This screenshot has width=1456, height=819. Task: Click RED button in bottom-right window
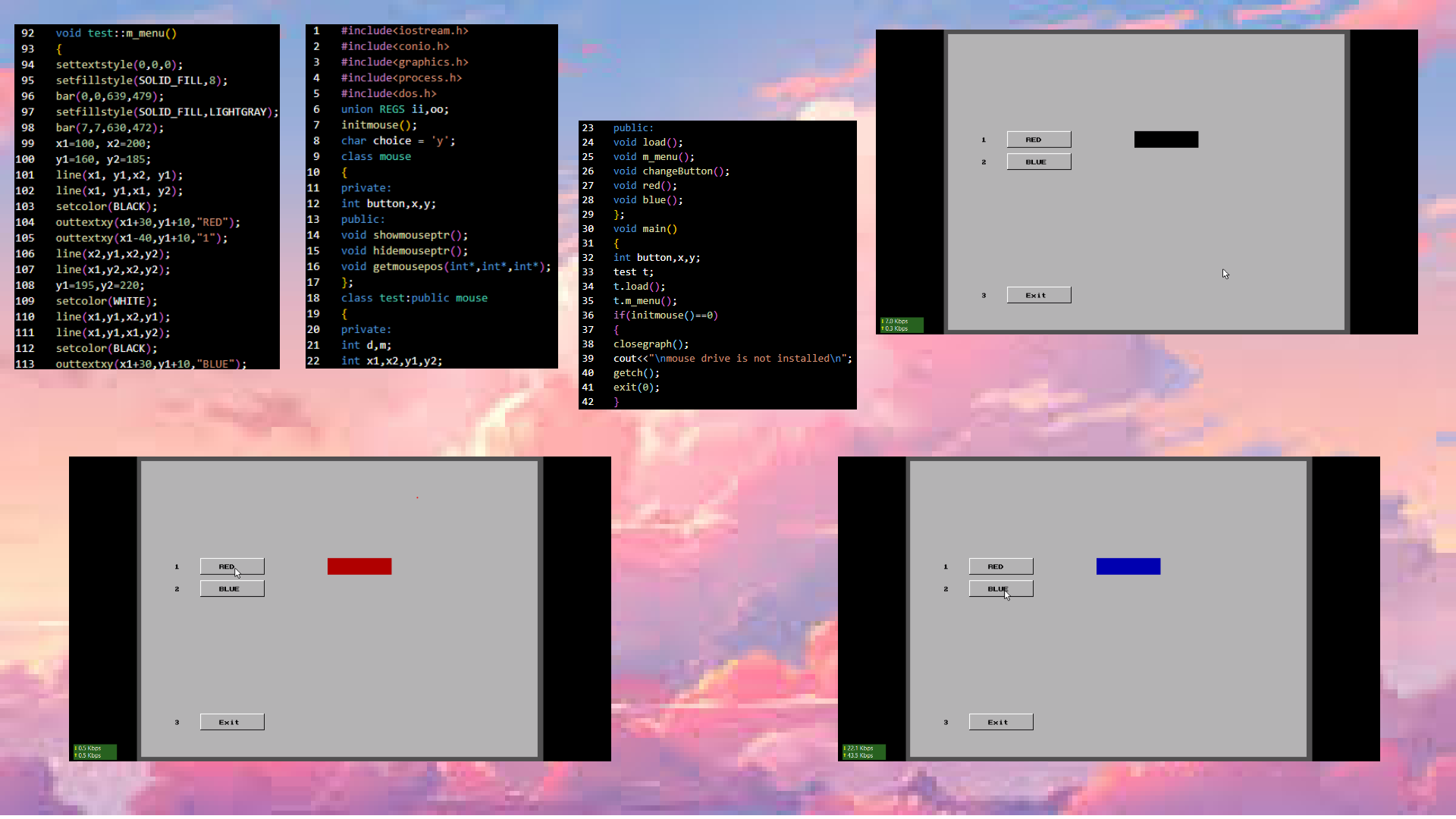tap(1000, 566)
